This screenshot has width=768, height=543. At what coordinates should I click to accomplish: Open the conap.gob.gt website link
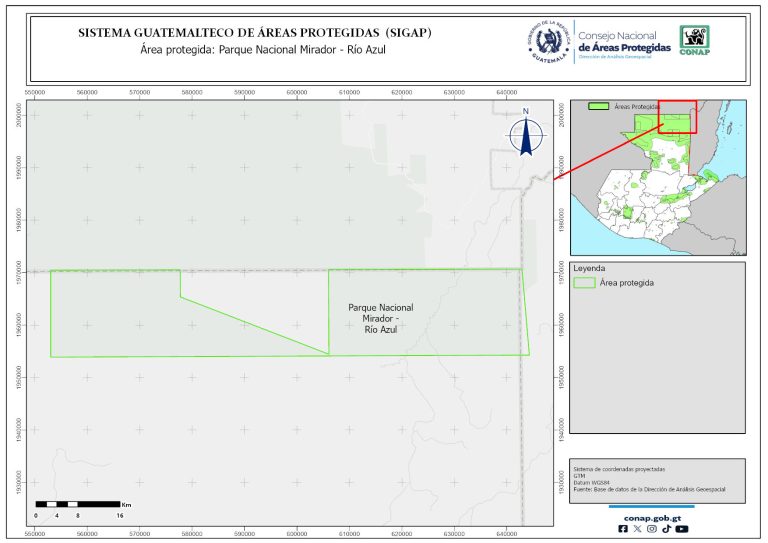click(652, 516)
